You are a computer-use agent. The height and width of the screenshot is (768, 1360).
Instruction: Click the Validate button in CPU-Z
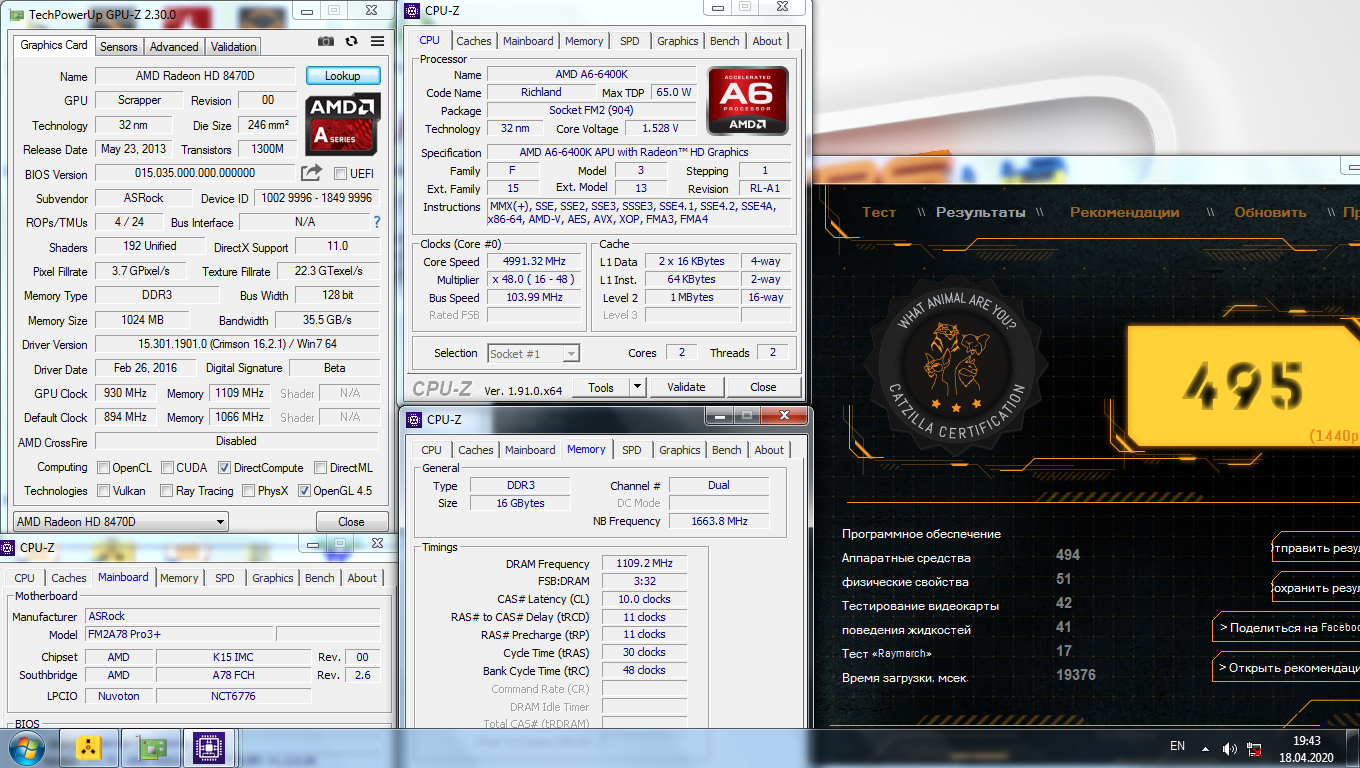pyautogui.click(x=686, y=387)
